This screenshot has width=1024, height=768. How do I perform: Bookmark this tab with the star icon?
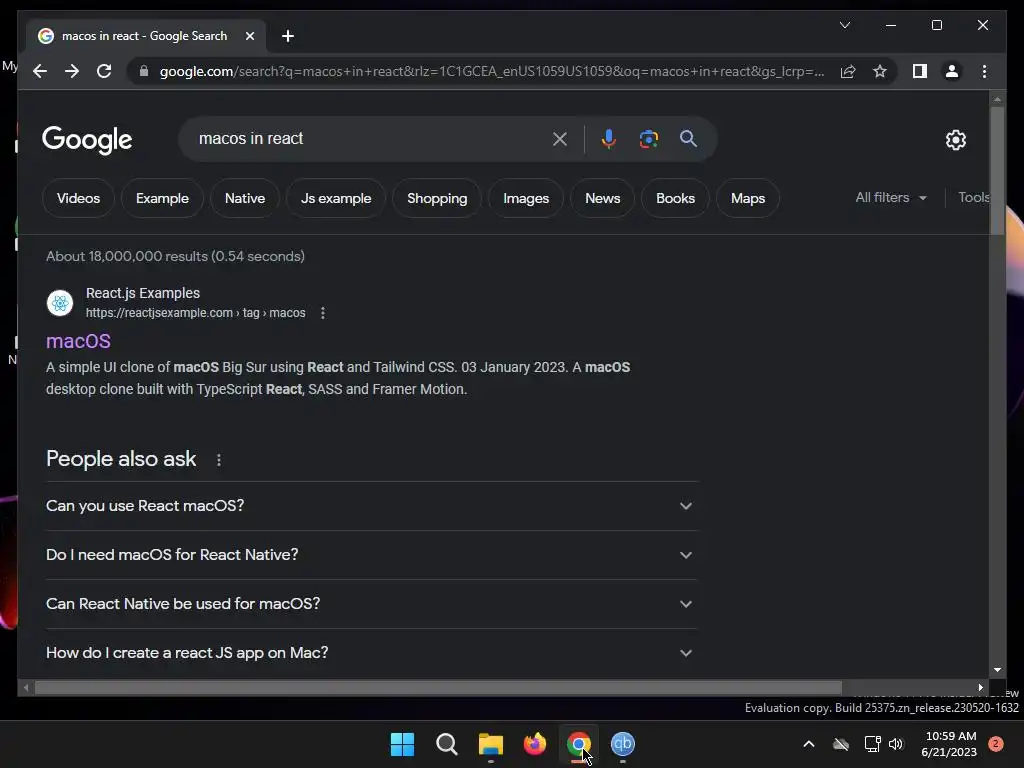(880, 71)
